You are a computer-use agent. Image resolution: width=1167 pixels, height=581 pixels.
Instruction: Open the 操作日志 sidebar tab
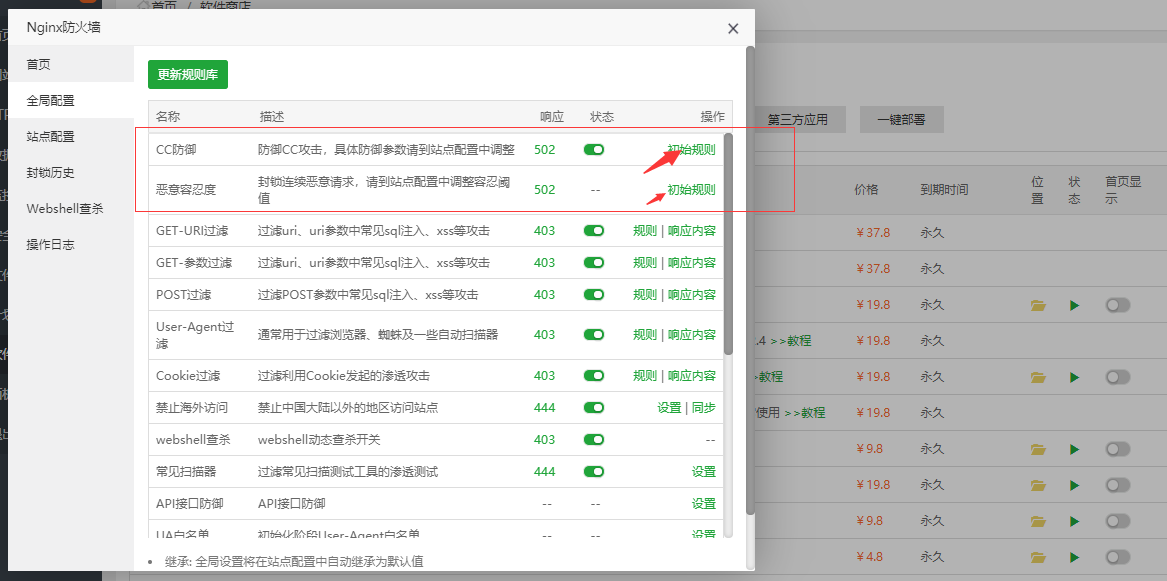pyautogui.click(x=51, y=245)
